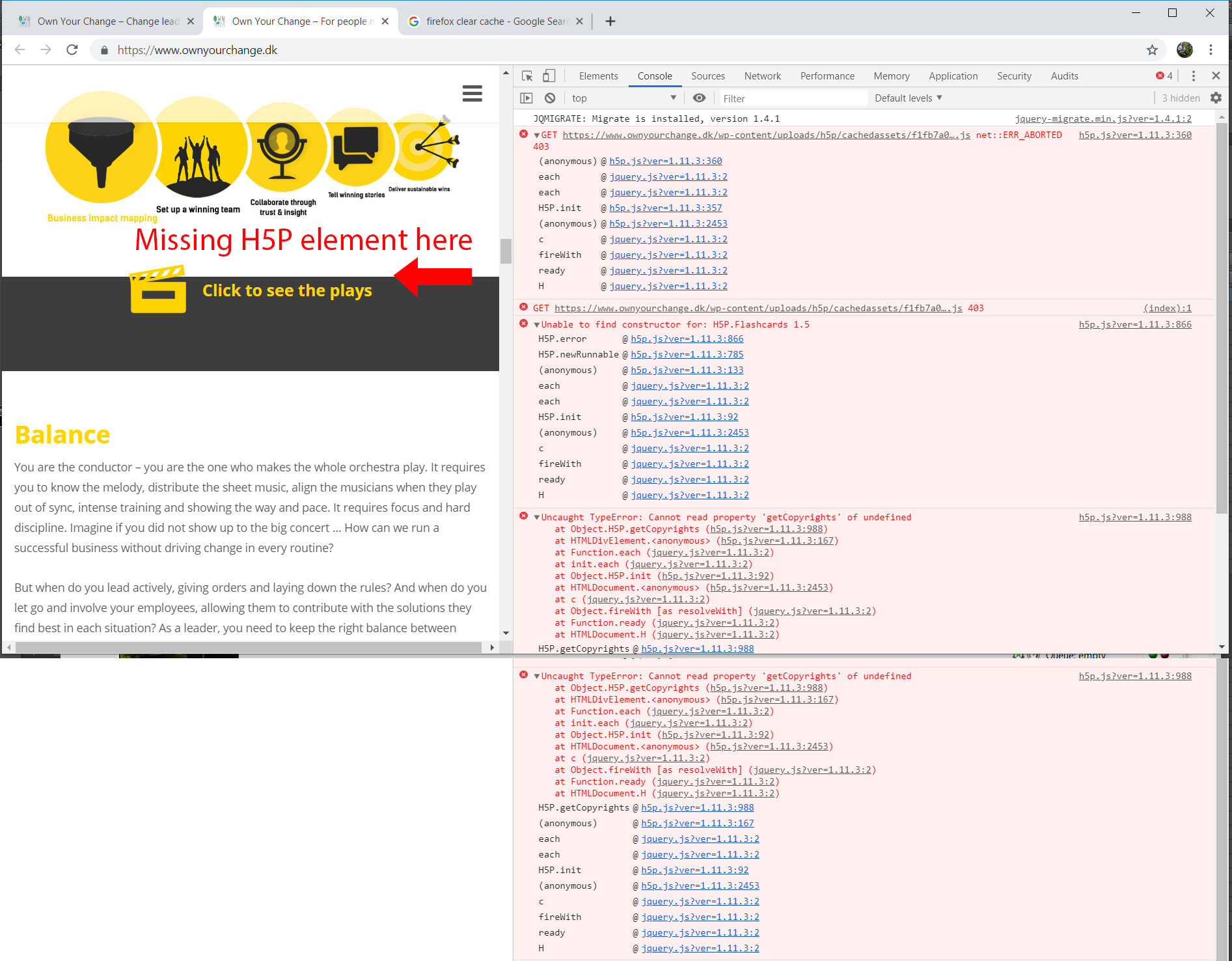Collapse the first GET 403 error entry
Screen dimensions: 1232x961
pos(537,135)
